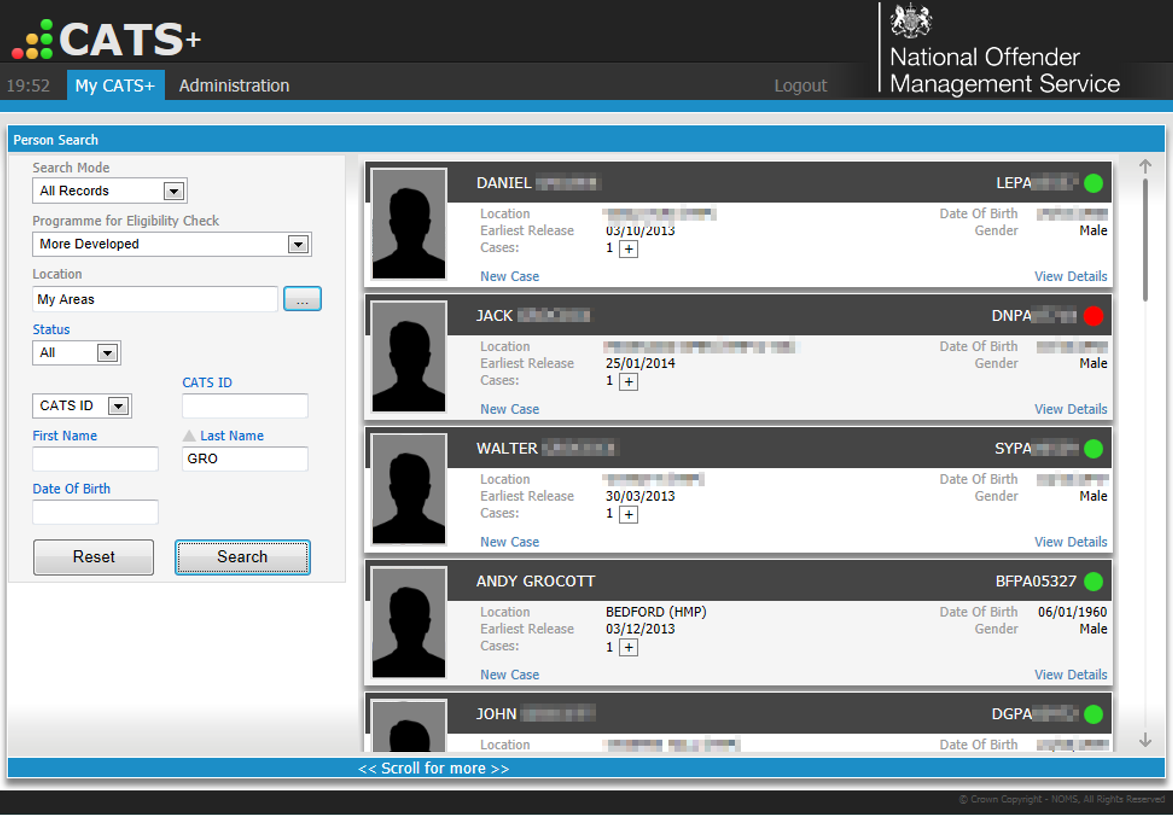Image resolution: width=1173 pixels, height=815 pixels.
Task: Click the green status dot for Walter
Action: click(x=1093, y=448)
